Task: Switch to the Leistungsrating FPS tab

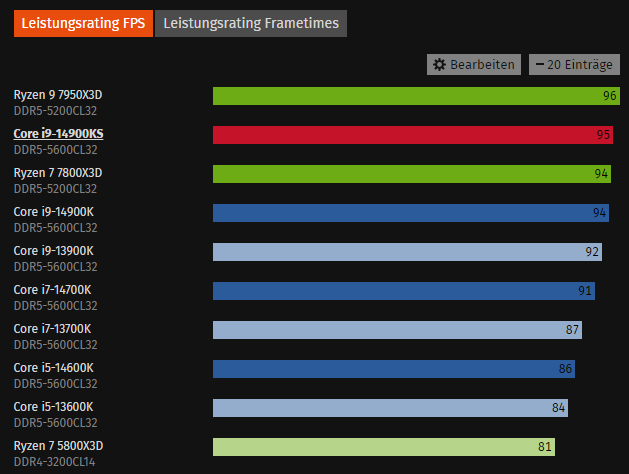Action: [83, 24]
